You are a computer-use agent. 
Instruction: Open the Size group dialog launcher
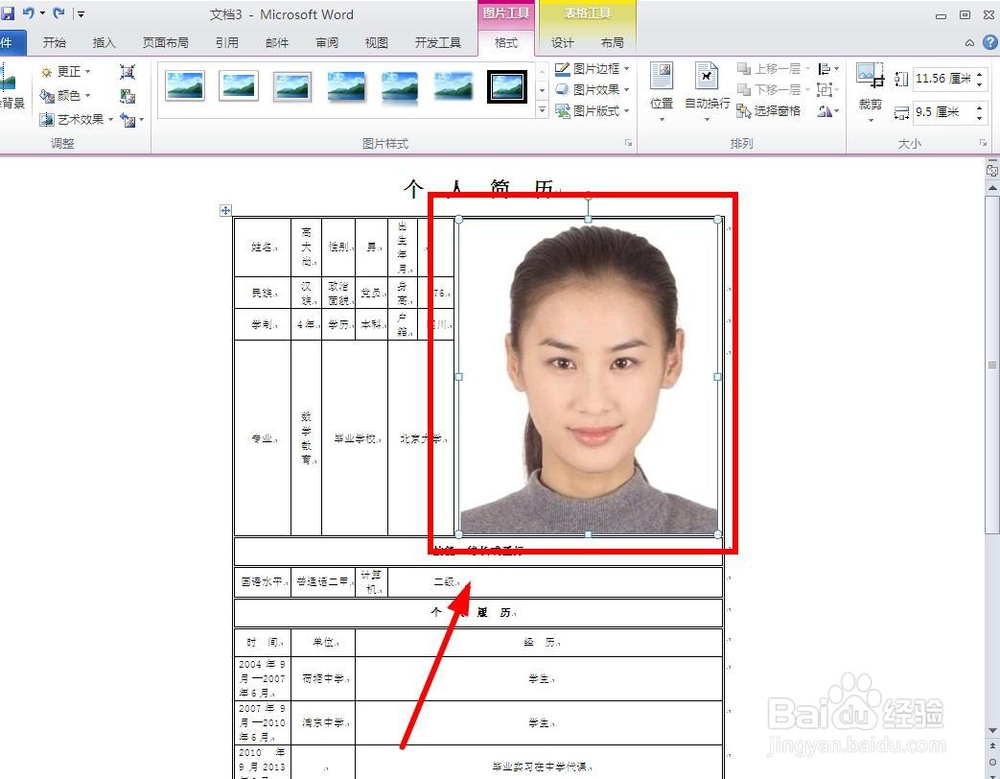[x=984, y=143]
